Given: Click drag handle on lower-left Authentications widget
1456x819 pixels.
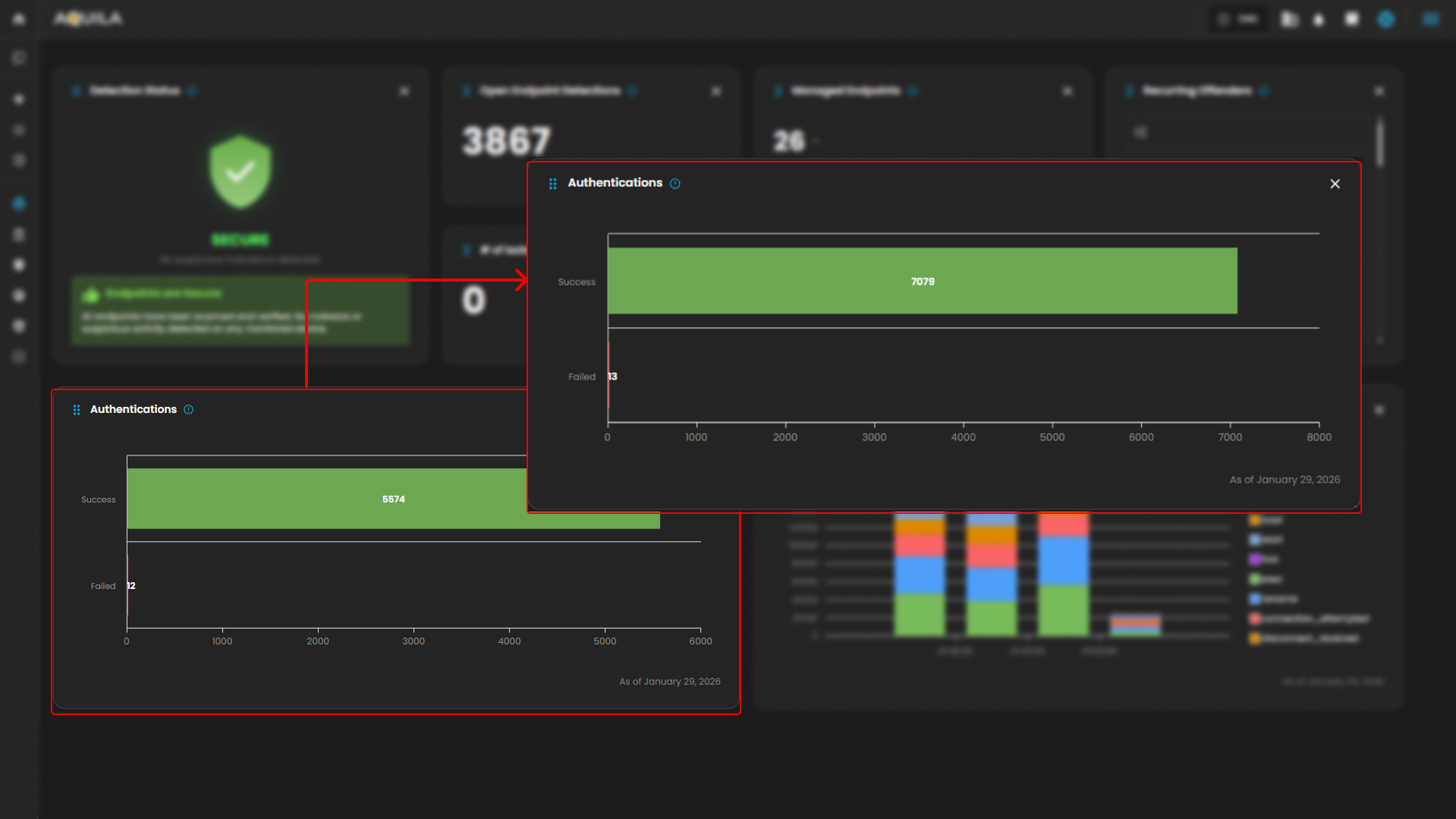Looking at the screenshot, I should (x=77, y=410).
